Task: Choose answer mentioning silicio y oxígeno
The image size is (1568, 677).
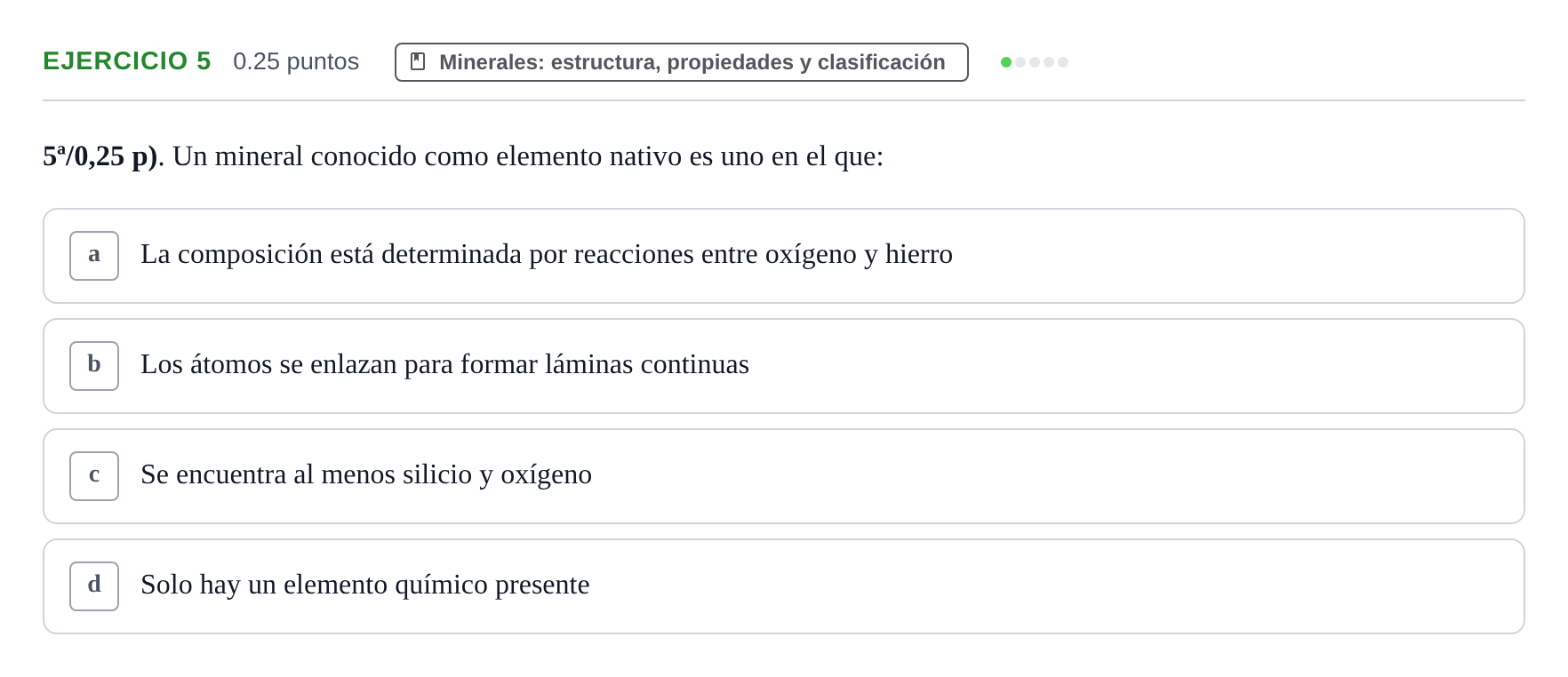Action: [784, 476]
